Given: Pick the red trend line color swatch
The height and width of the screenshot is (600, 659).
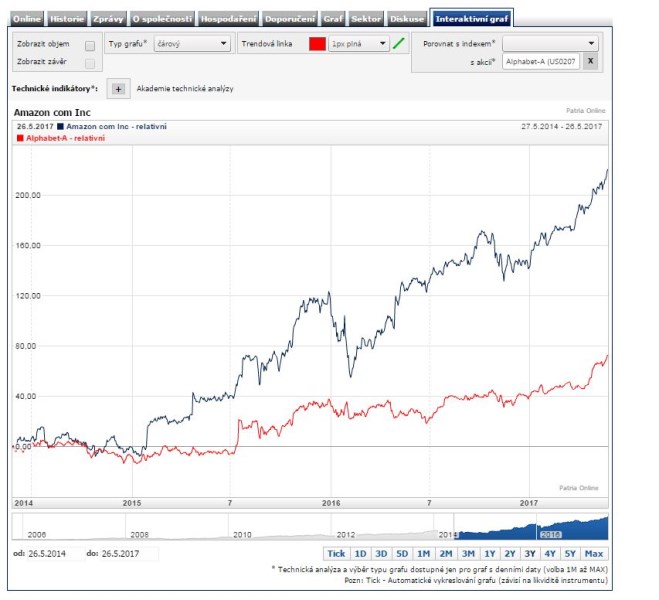Looking at the screenshot, I should pos(317,44).
